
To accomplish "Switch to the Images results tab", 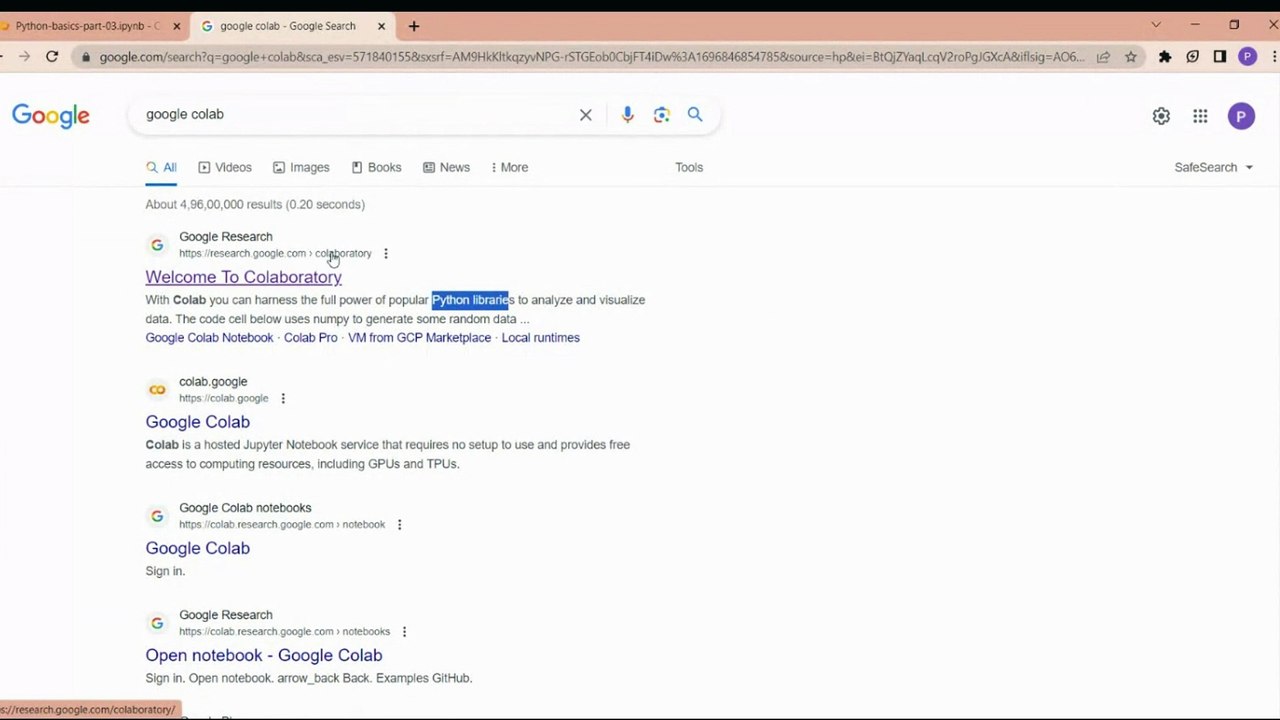I will 301,167.
